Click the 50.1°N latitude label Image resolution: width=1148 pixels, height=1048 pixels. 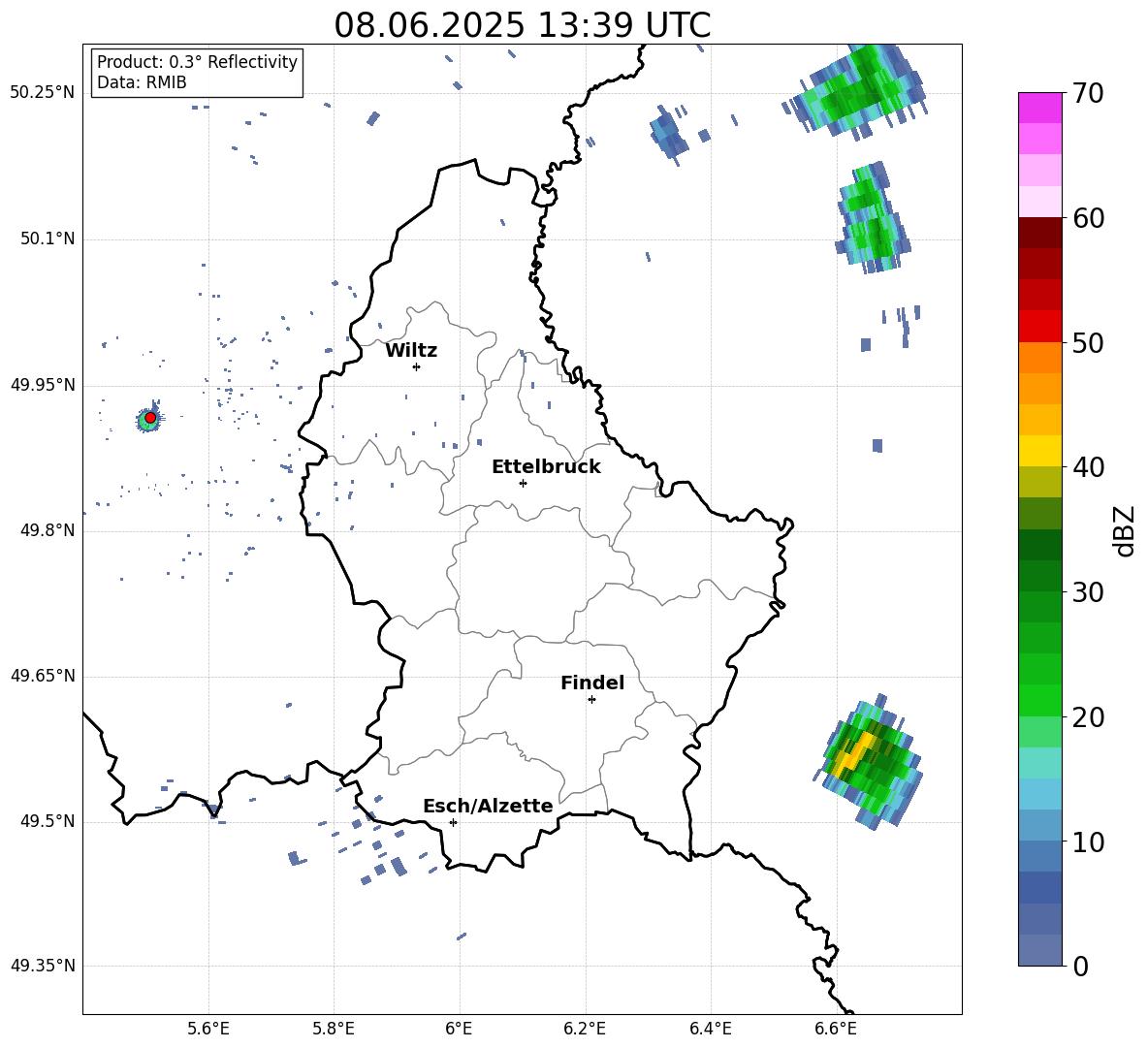tap(48, 238)
